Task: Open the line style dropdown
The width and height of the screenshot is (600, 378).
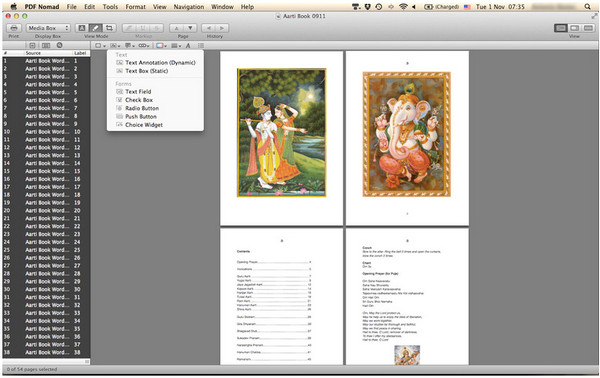Action: coord(176,46)
